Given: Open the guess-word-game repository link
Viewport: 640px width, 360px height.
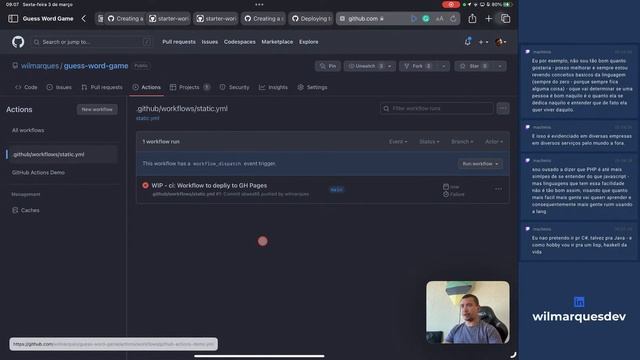Looking at the screenshot, I should pos(96,66).
